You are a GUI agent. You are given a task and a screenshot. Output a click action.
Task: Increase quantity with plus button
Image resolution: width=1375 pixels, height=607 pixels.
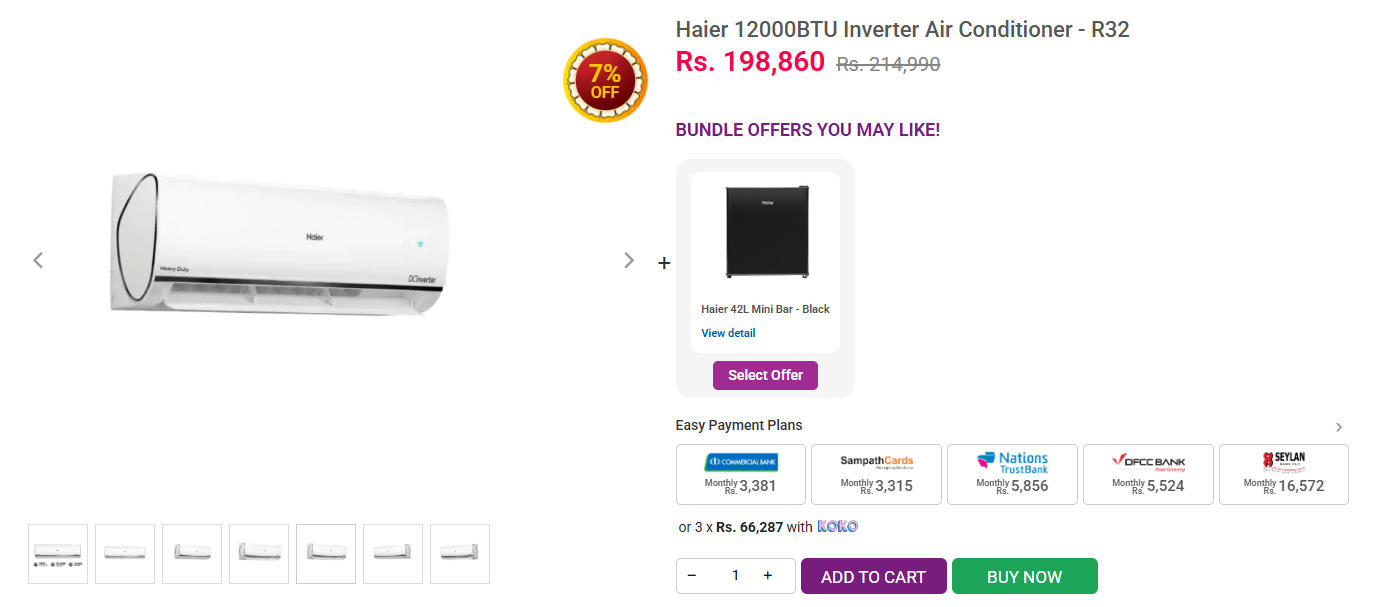click(x=768, y=576)
